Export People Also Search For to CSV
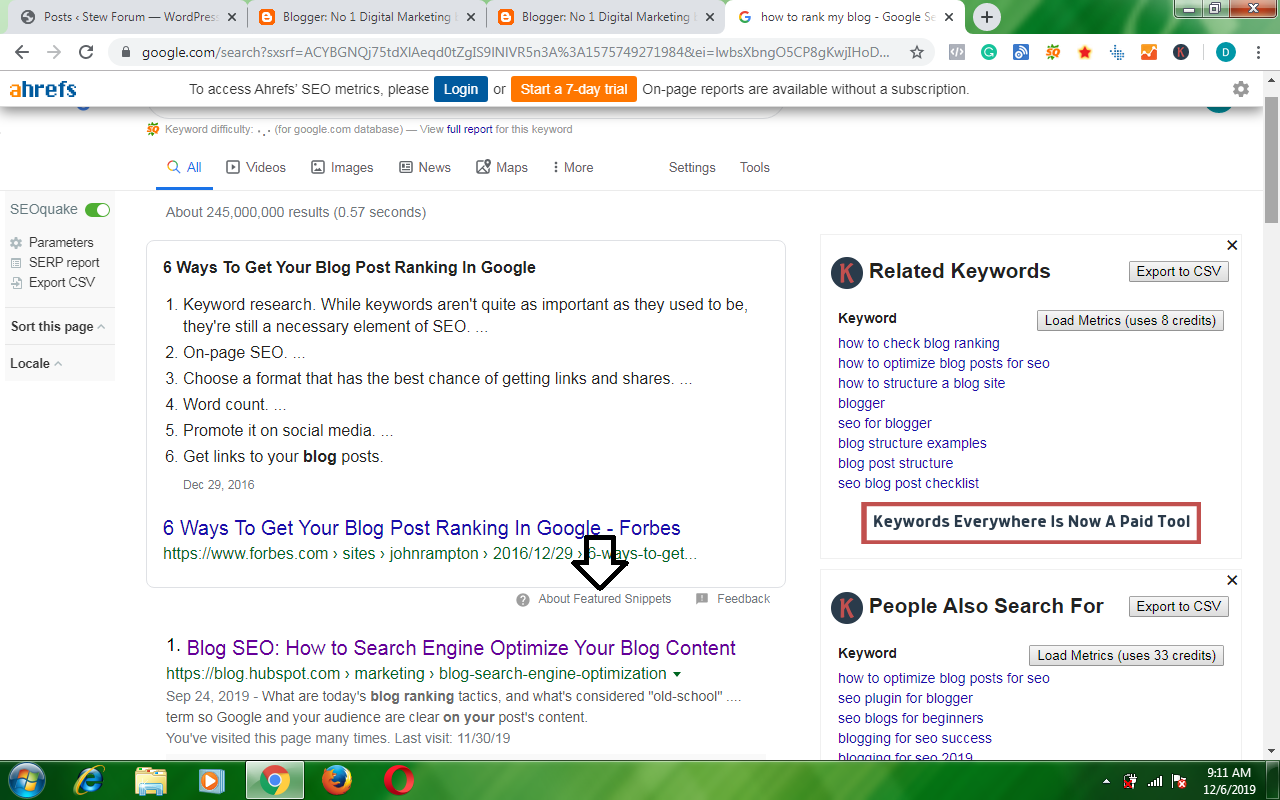The width and height of the screenshot is (1280, 800). click(x=1178, y=606)
